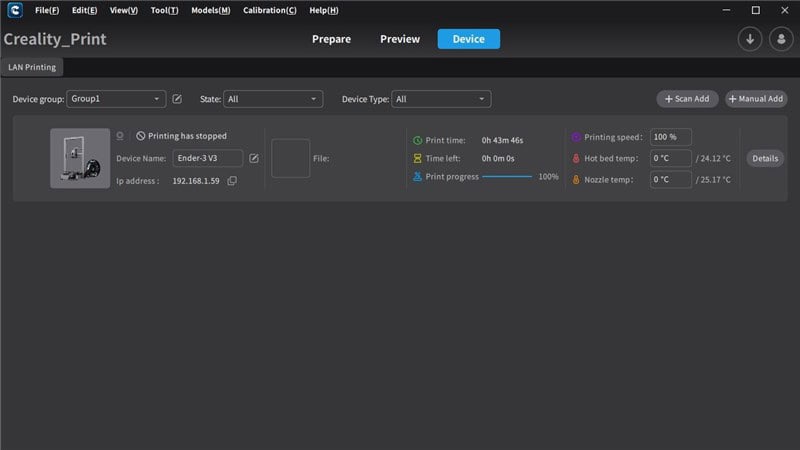800x450 pixels.
Task: Click the orange Nozzle temp icon
Action: [576, 180]
